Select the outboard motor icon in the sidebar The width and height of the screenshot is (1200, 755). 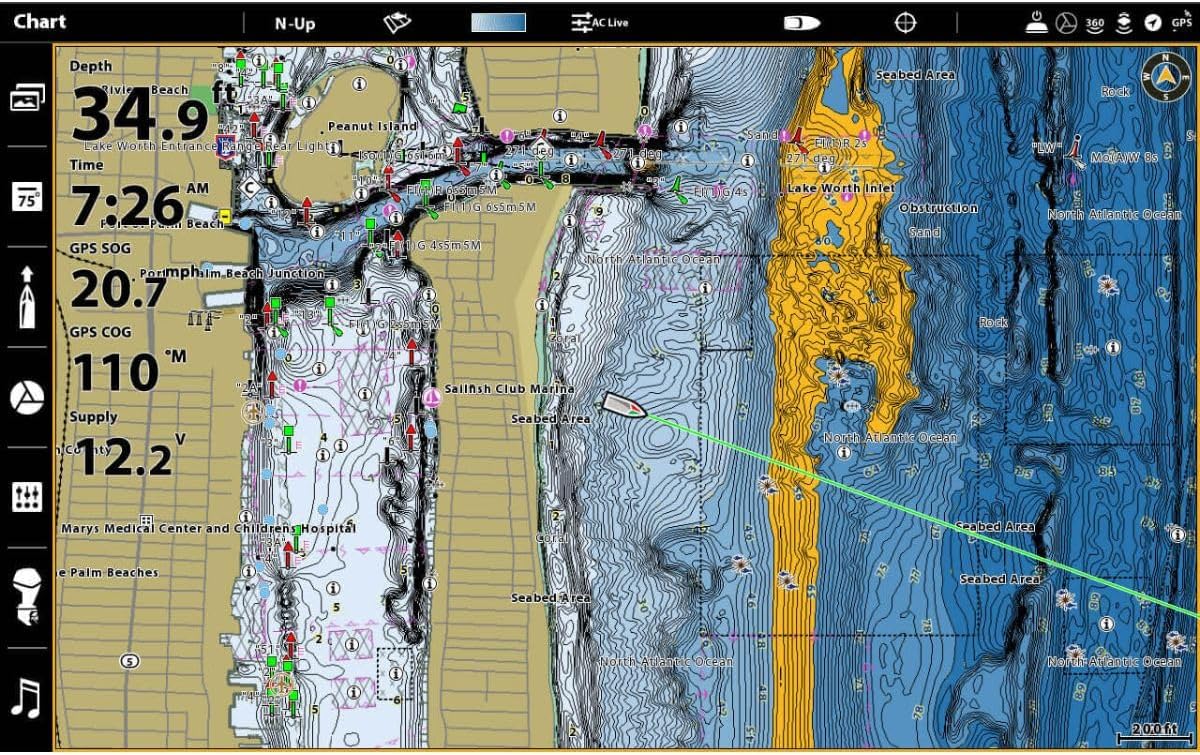coord(27,598)
